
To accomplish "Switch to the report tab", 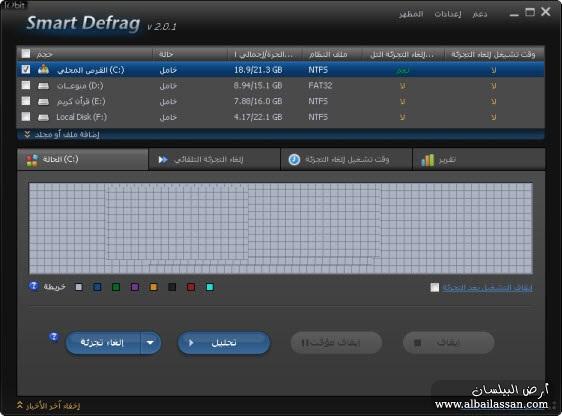I will 479,159.
